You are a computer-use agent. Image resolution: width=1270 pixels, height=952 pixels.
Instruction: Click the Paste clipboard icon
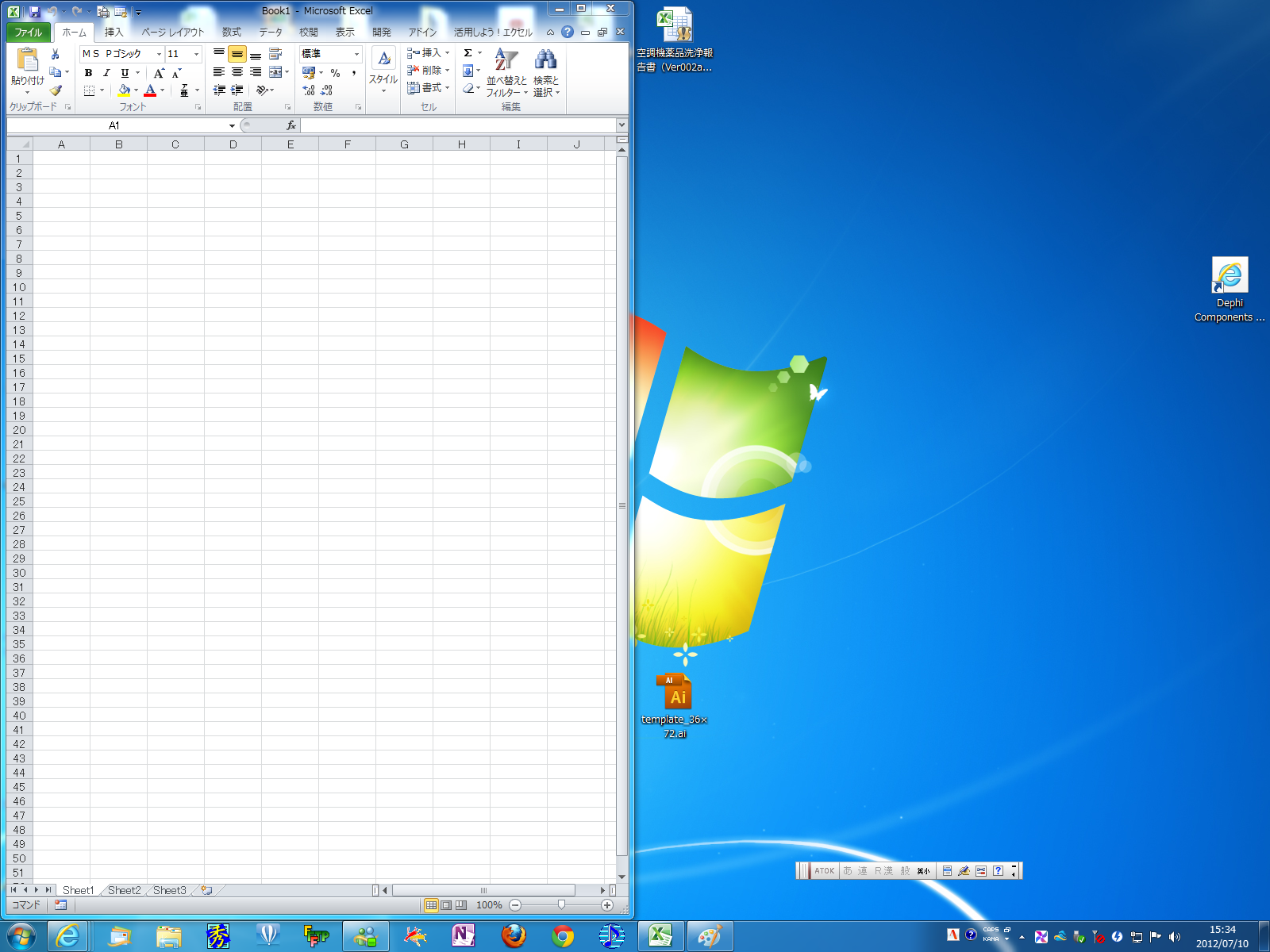pyautogui.click(x=27, y=60)
